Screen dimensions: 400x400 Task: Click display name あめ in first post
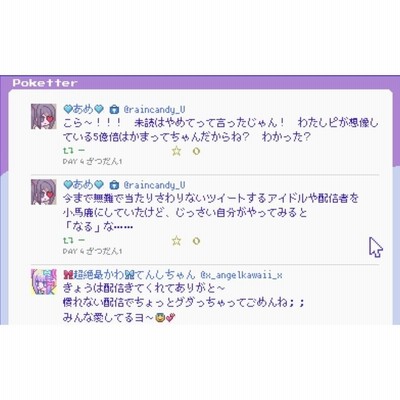click(83, 109)
